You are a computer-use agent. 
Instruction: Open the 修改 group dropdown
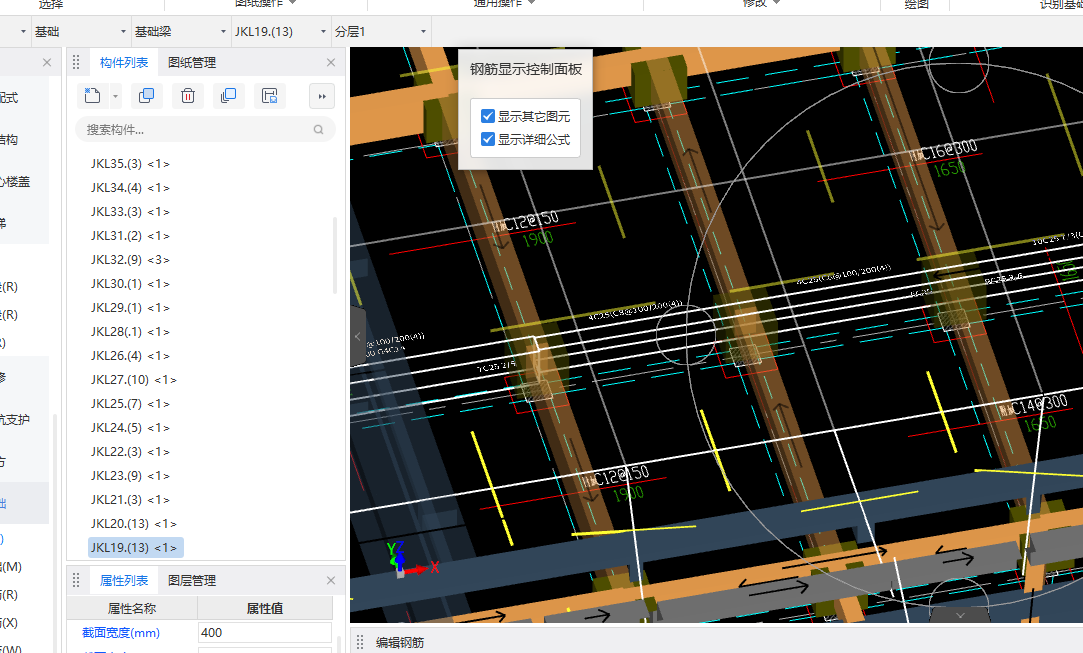tap(776, 3)
